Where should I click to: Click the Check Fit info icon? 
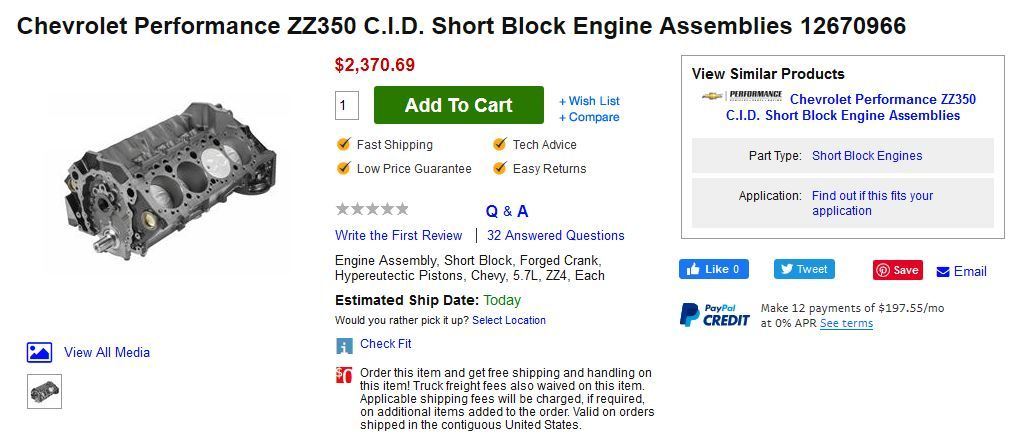pyautogui.click(x=344, y=346)
